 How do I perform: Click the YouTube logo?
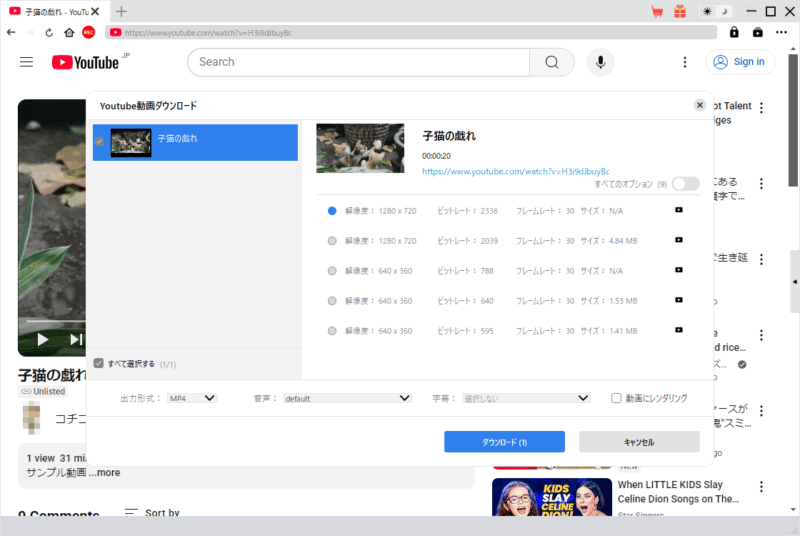click(x=86, y=62)
